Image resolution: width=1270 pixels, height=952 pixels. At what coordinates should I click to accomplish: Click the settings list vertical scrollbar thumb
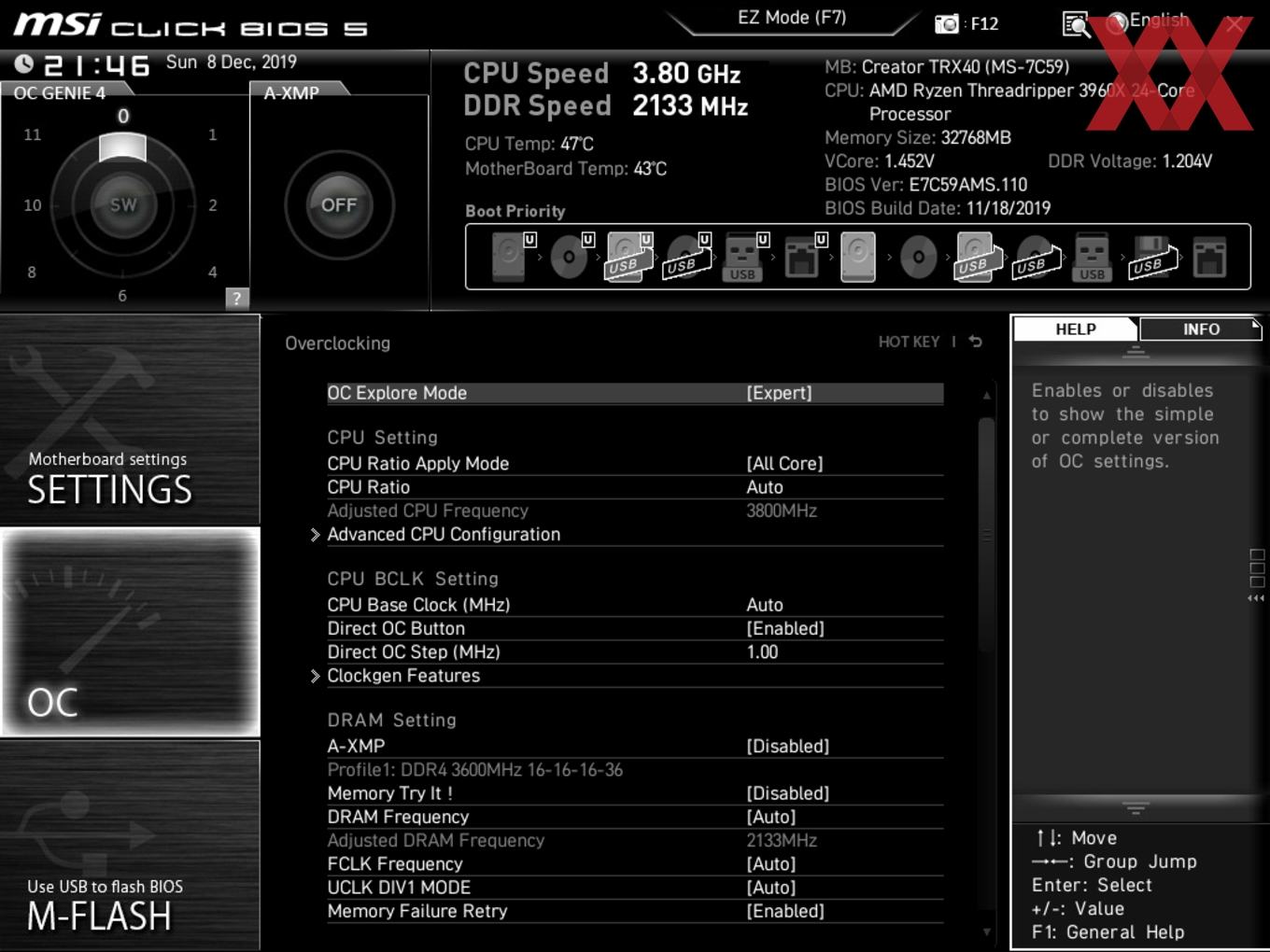[986, 535]
